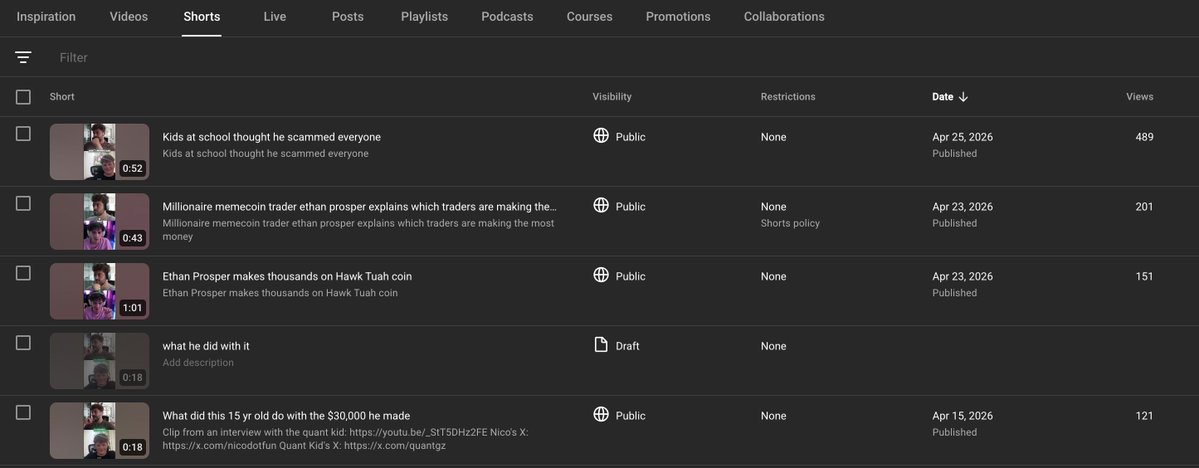Click globe icon on 15 yr old short
1199x468 pixels.
[601, 414]
